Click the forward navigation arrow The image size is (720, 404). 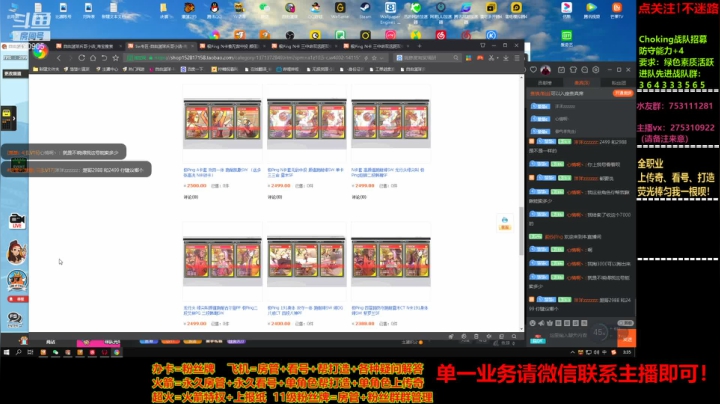coord(70,58)
